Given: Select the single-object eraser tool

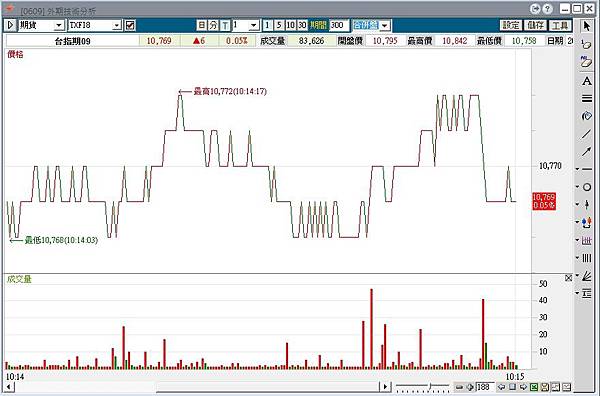Looking at the screenshot, I should pos(586,44).
